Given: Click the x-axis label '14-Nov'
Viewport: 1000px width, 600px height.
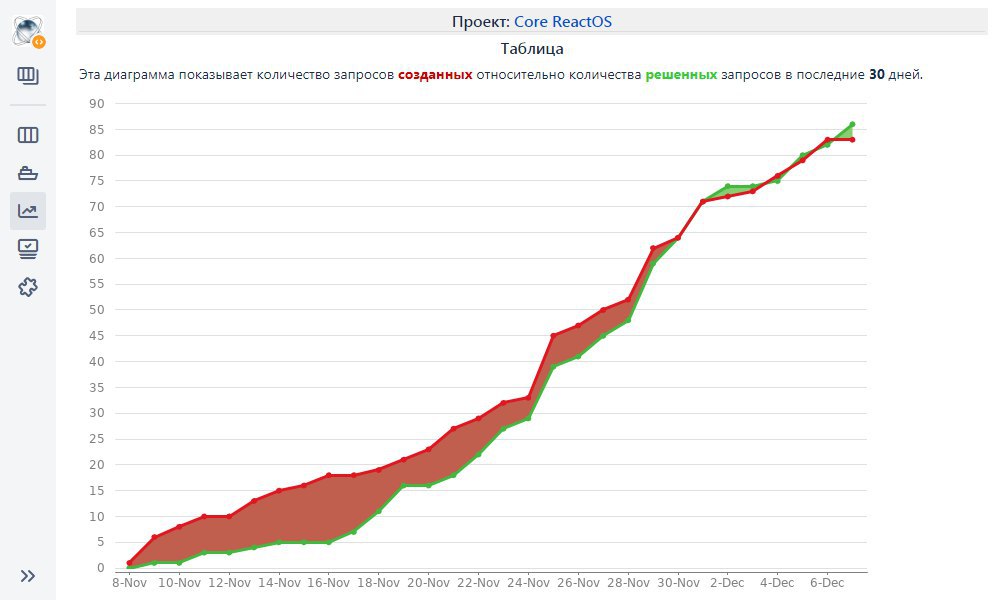Looking at the screenshot, I should click(279, 583).
